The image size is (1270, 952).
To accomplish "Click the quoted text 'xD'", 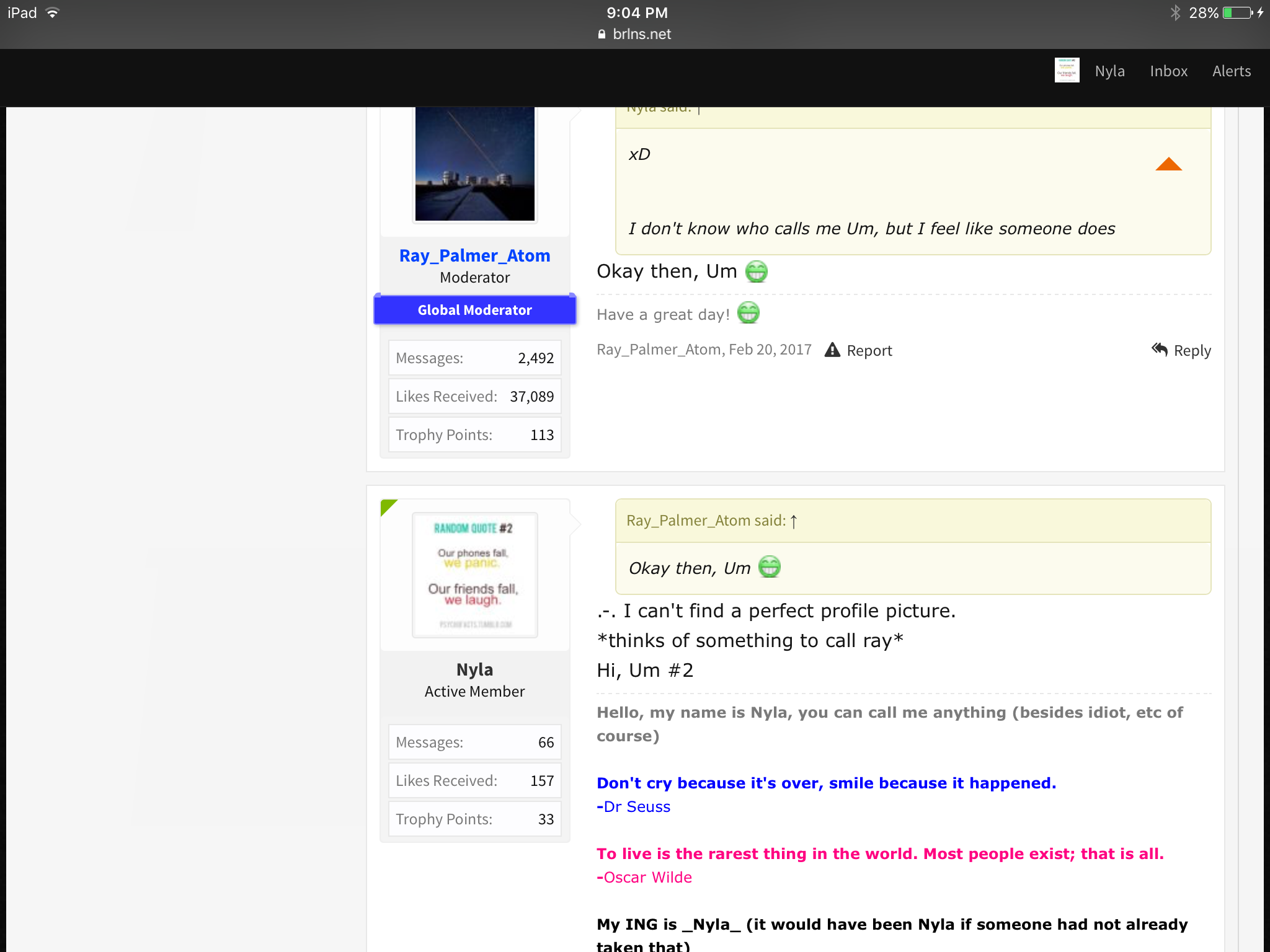I will (x=639, y=154).
